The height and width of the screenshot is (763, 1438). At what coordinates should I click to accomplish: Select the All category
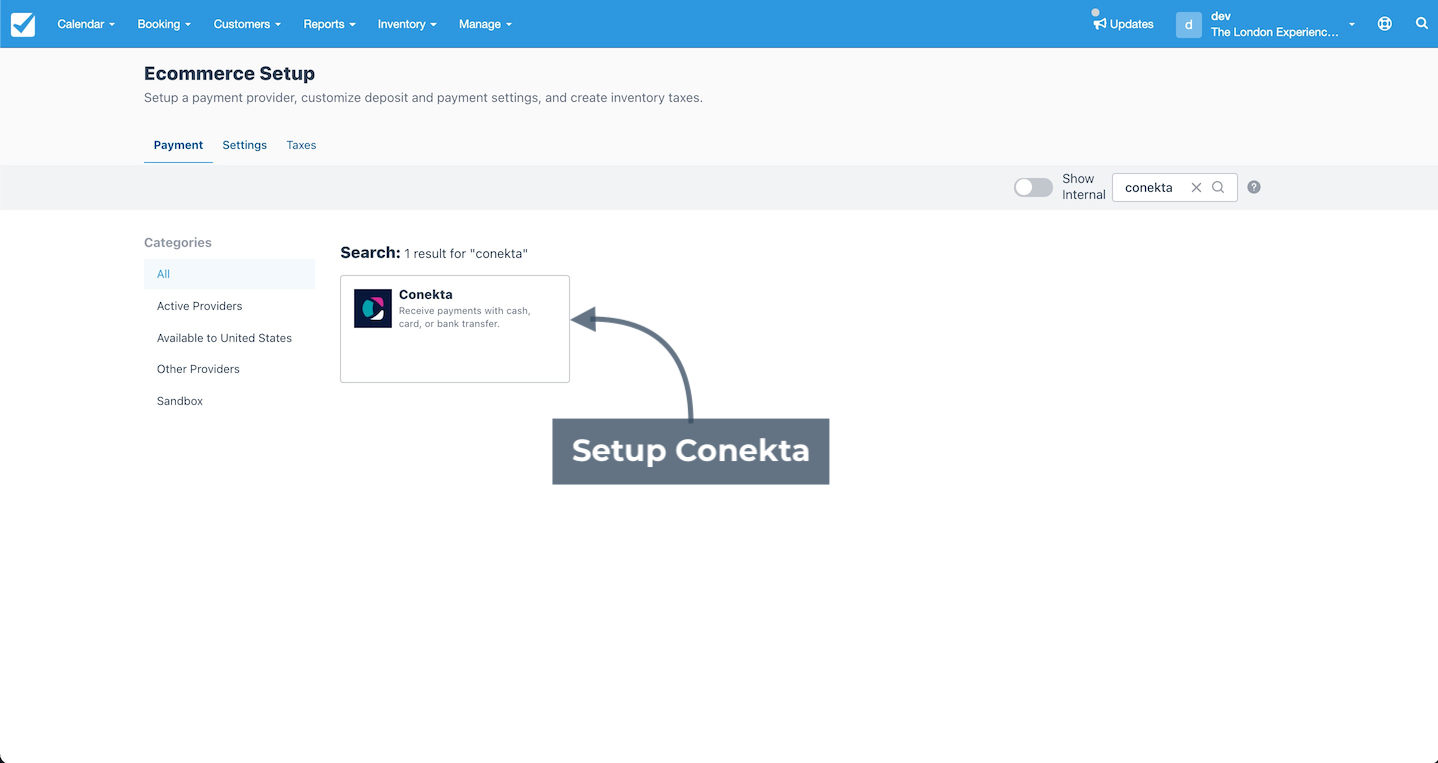(229, 274)
